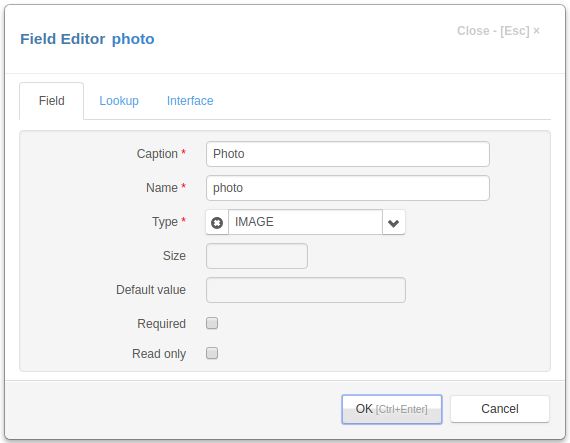Close the Field Editor dialog
Image resolution: width=570 pixels, height=443 pixels.
(498, 31)
